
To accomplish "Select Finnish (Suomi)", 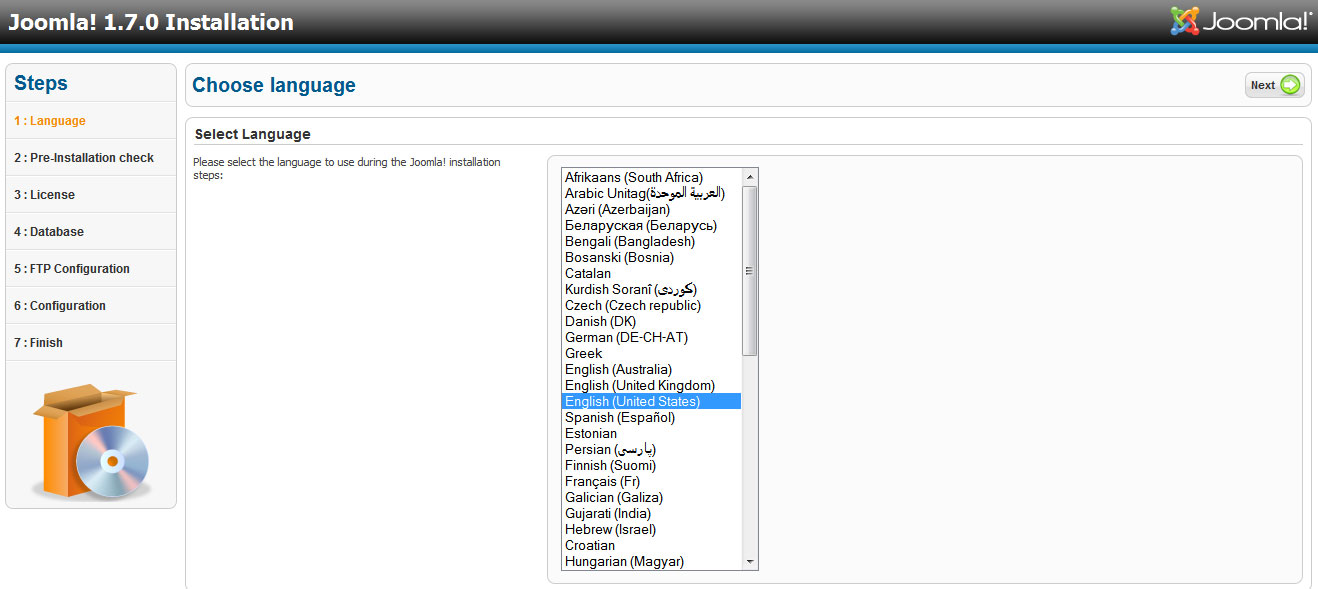I will click(652, 466).
